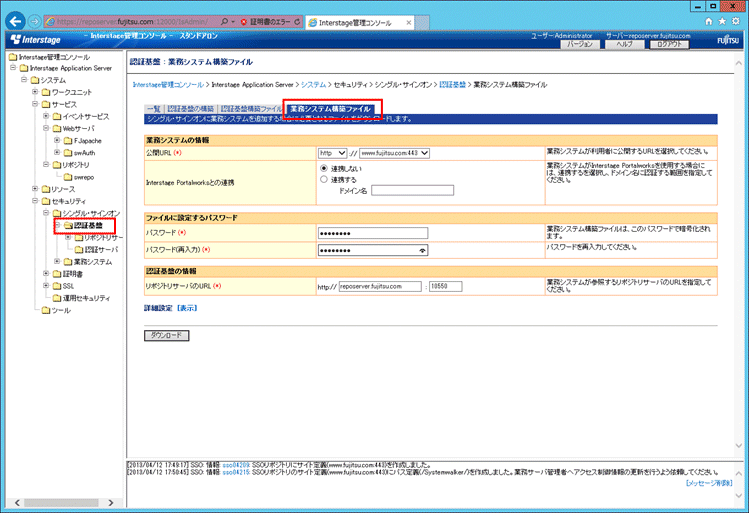
Task: Click the browser back arrow button
Action: pyautogui.click(x=16, y=21)
